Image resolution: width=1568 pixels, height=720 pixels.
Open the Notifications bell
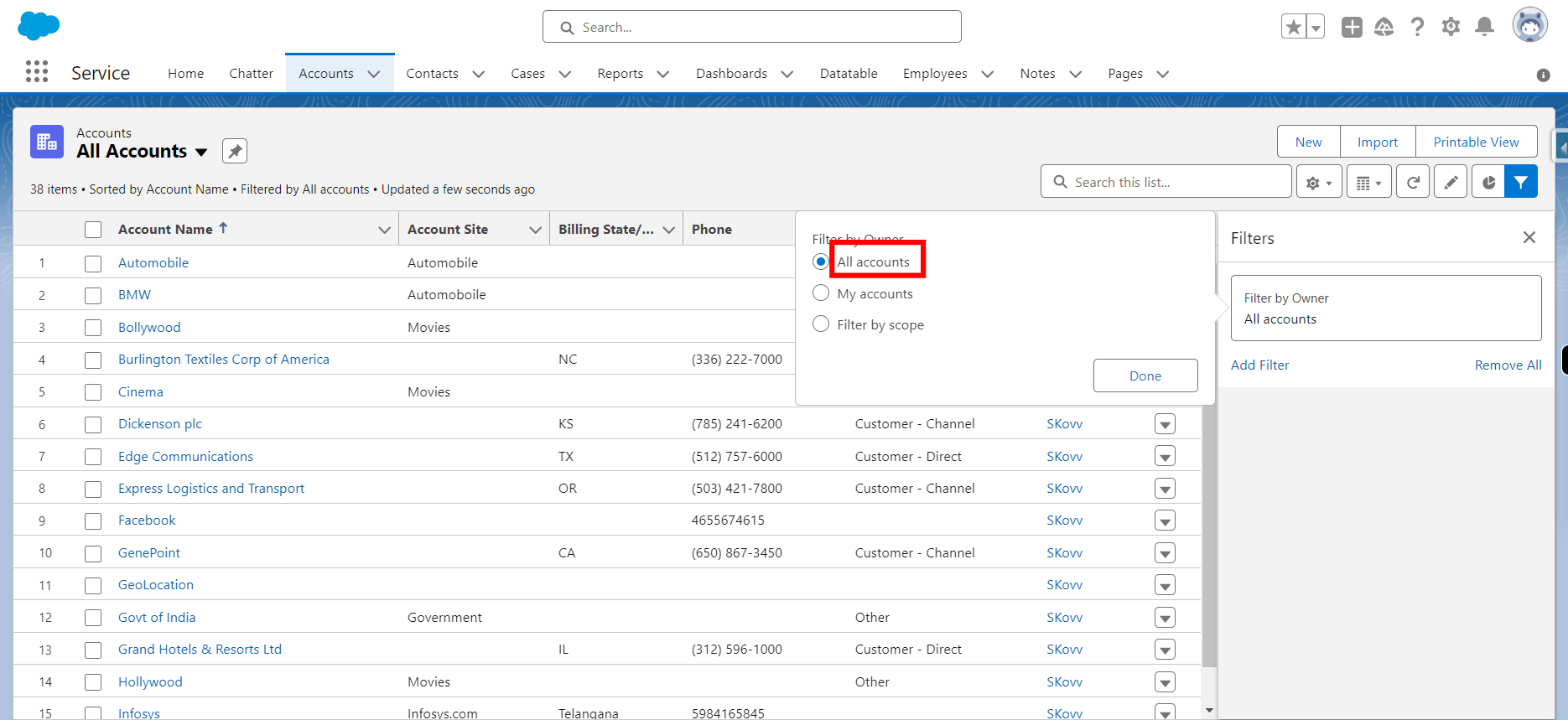tap(1484, 27)
